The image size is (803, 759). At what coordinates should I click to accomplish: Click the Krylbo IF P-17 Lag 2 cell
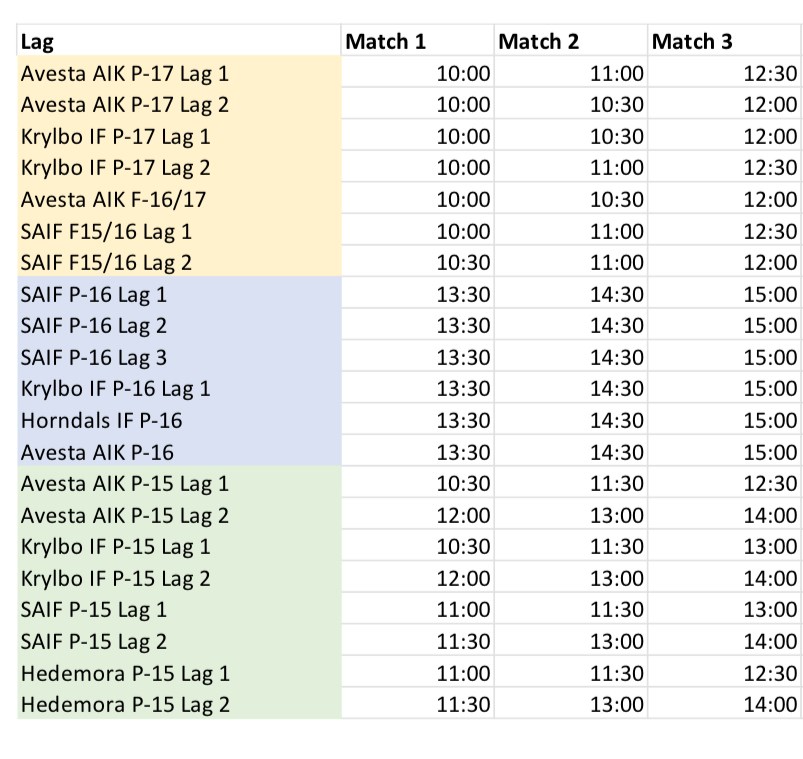pyautogui.click(x=180, y=168)
